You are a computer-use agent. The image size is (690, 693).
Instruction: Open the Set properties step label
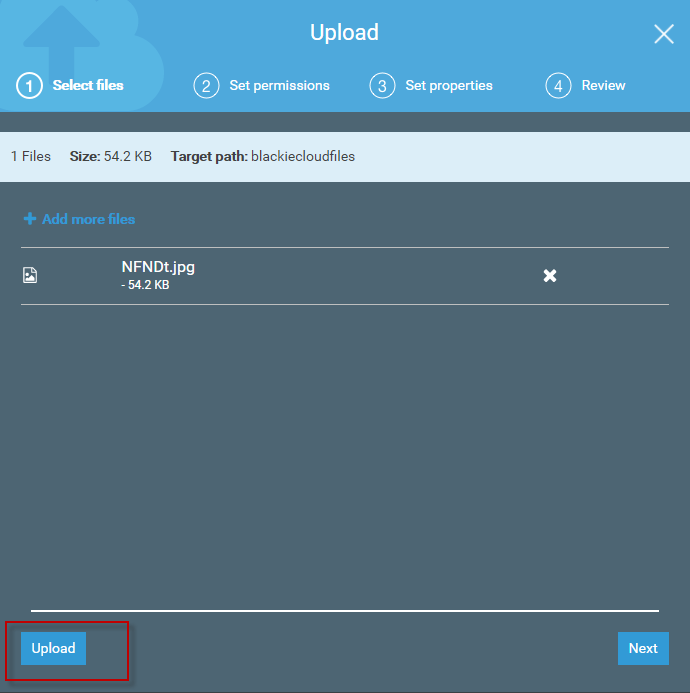pyautogui.click(x=449, y=86)
